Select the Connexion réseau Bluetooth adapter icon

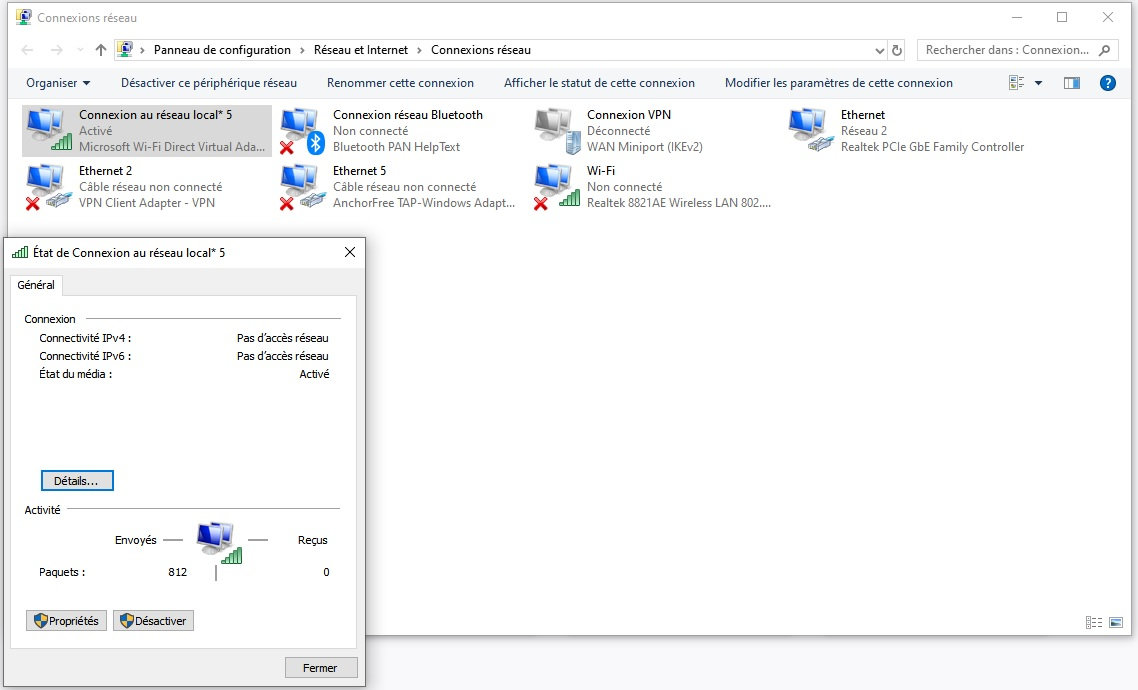pos(303,131)
